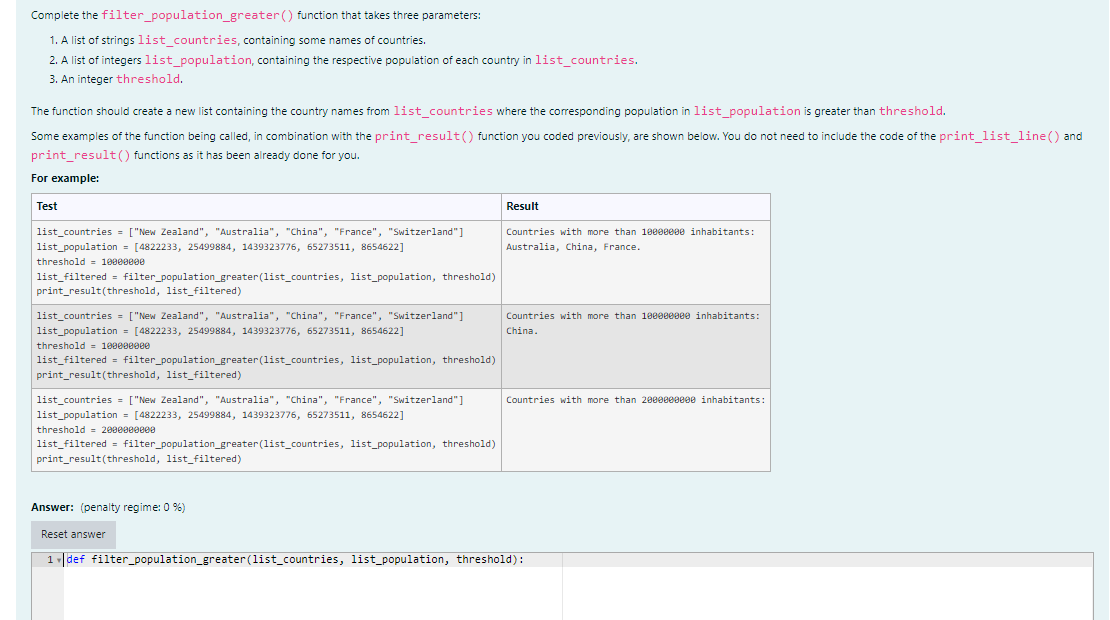Click 'Countries with more than 10000000 inhabitants:' result

pyautogui.click(x=630, y=232)
